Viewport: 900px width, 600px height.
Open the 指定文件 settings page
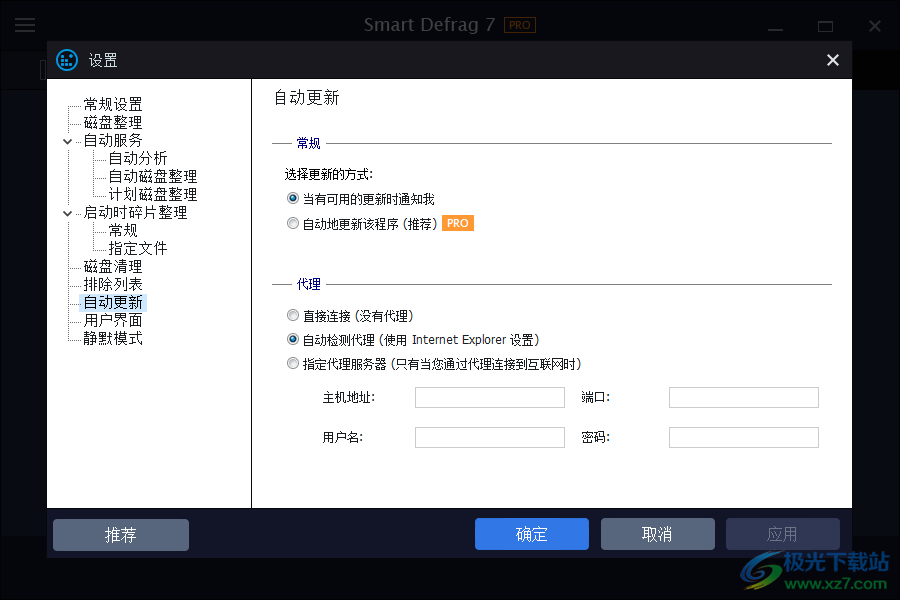coord(138,248)
